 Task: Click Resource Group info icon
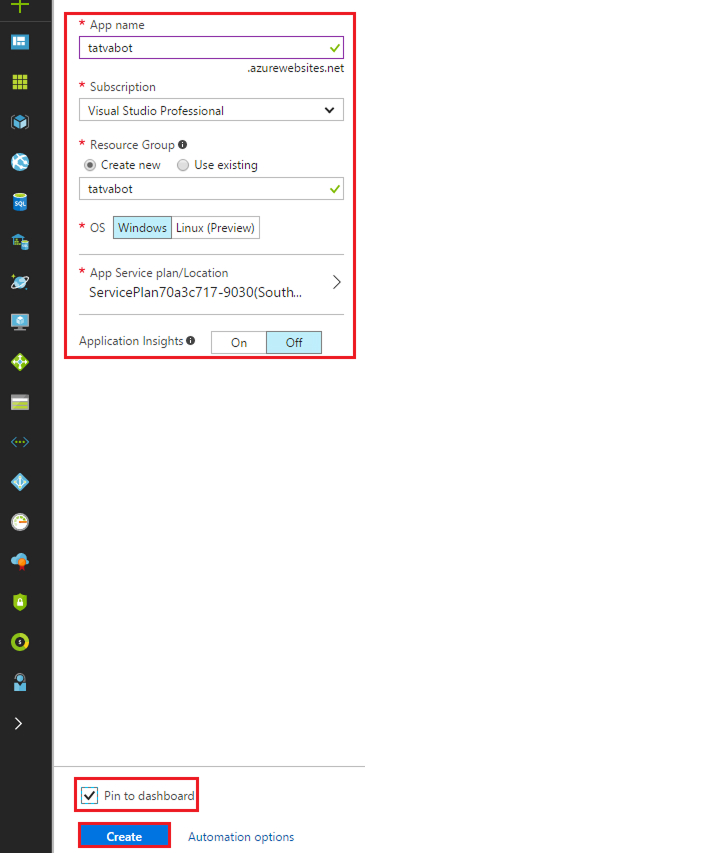point(183,144)
